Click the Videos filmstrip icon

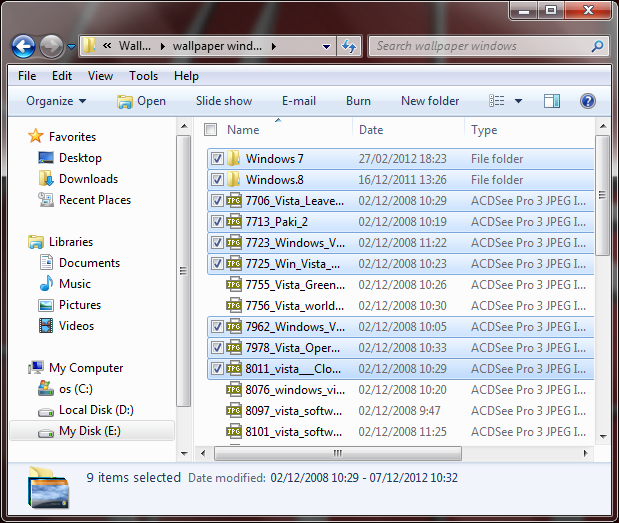click(x=46, y=326)
